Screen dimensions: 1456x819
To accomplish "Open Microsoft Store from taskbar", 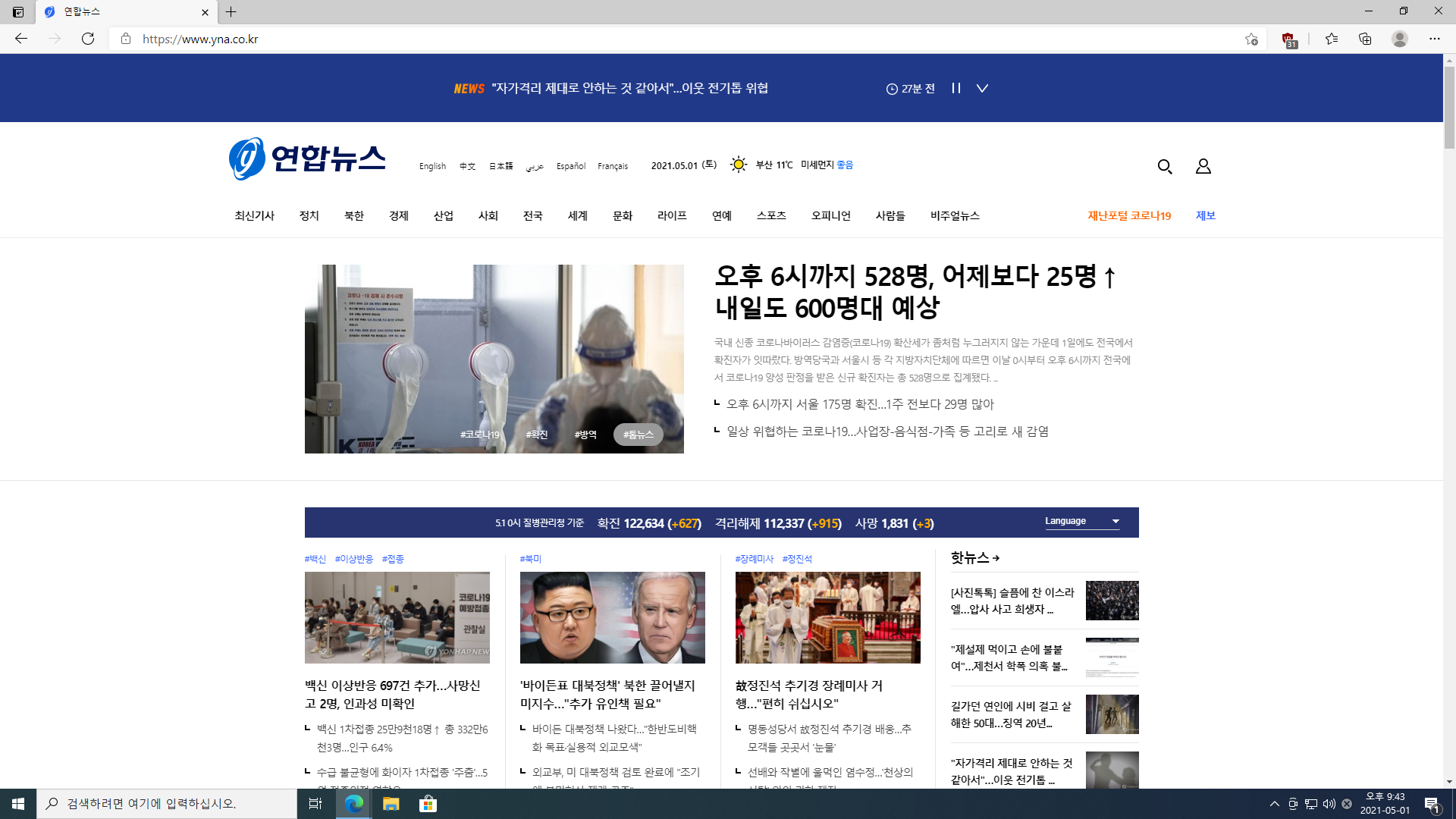I will point(428,804).
